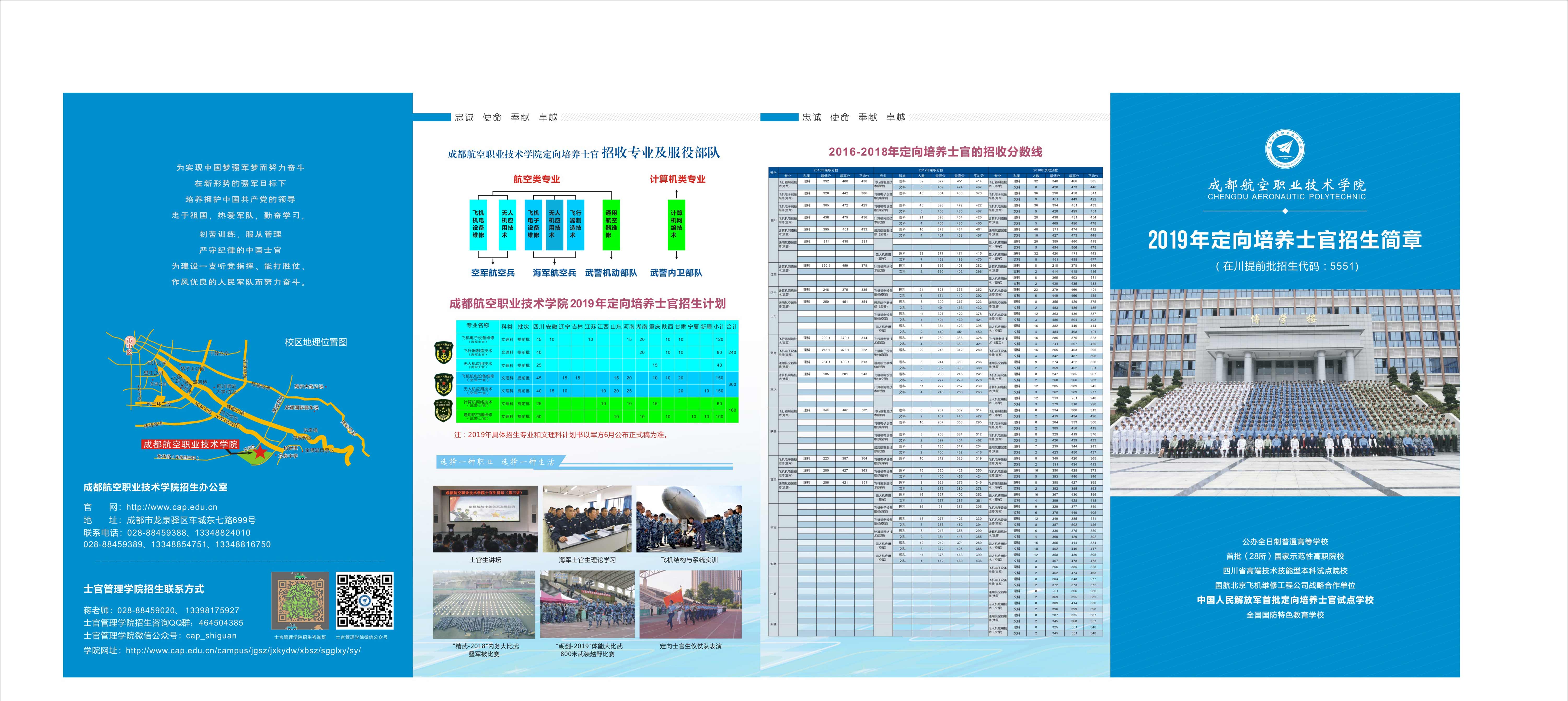This screenshot has width=1568, height=701.
Task: Click the 专业名称 header cell in plan table
Action: (478, 326)
